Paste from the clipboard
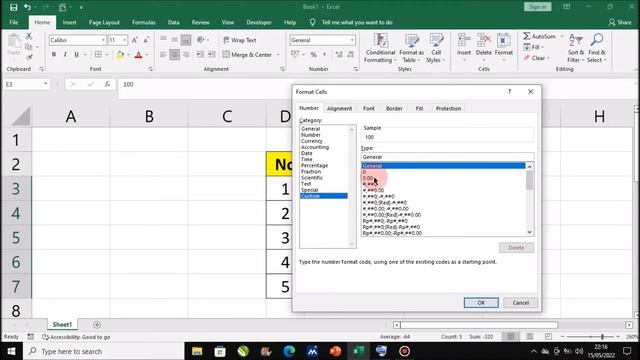 [14, 45]
